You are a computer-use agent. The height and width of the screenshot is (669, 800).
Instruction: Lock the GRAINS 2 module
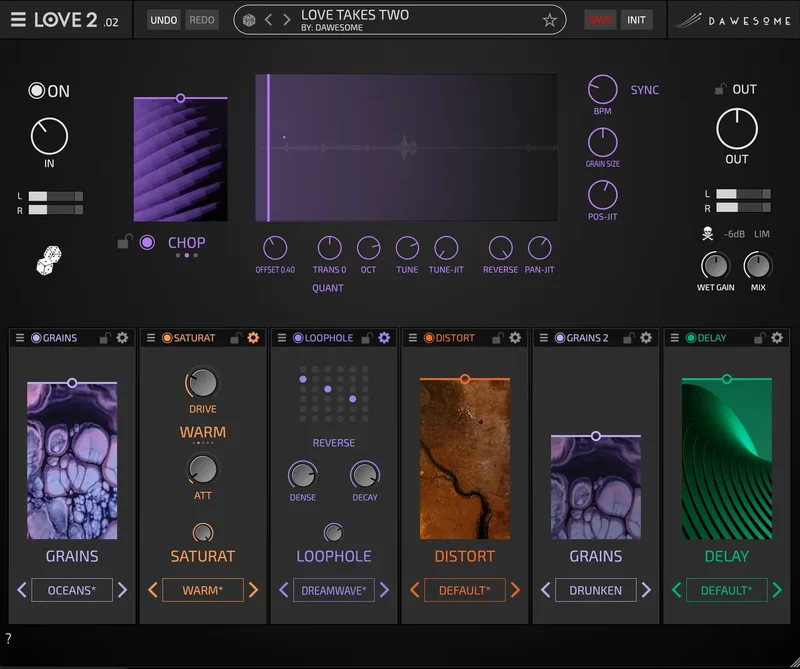click(x=629, y=338)
